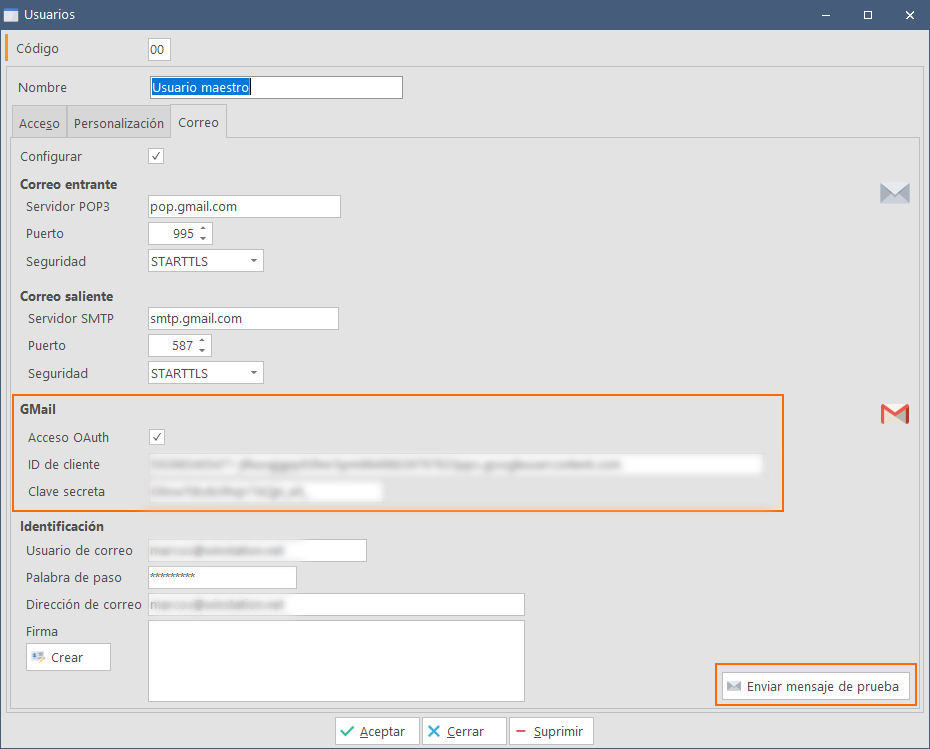This screenshot has height=749, width=930.
Task: Maximize the Usuarios window
Action: pos(868,15)
